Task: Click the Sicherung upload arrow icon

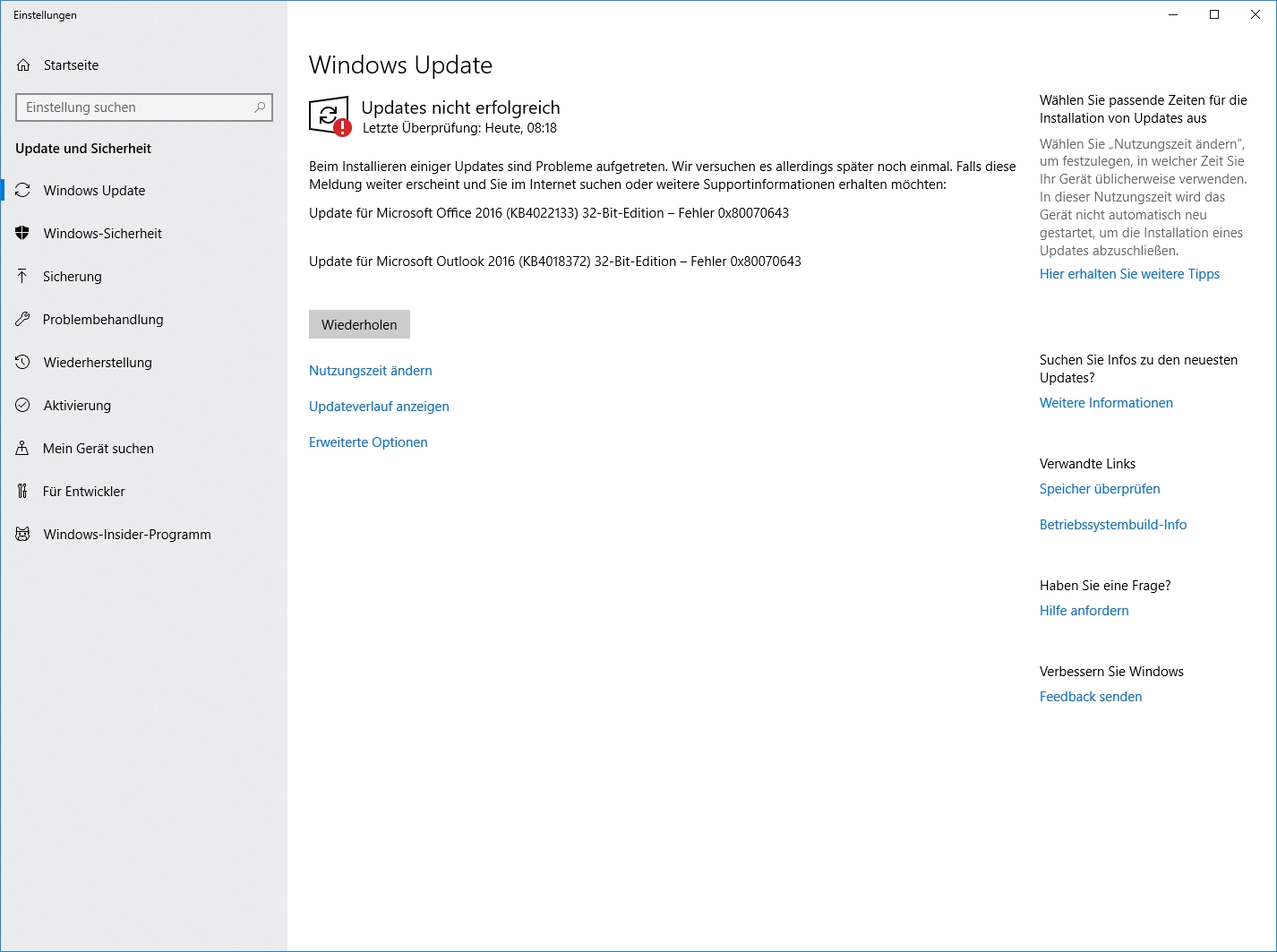Action: (x=22, y=277)
